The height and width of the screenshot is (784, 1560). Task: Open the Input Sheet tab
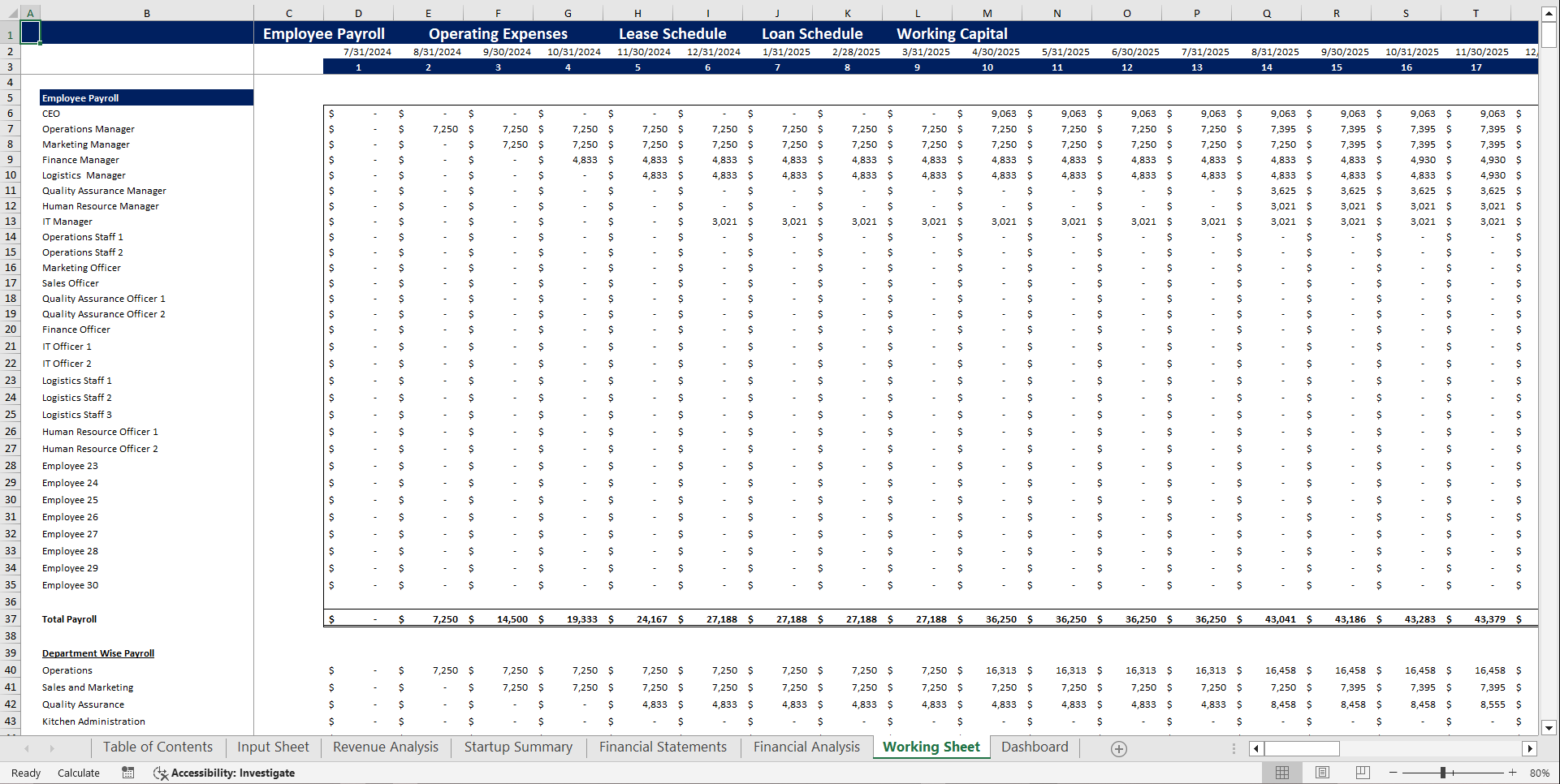[x=272, y=747]
